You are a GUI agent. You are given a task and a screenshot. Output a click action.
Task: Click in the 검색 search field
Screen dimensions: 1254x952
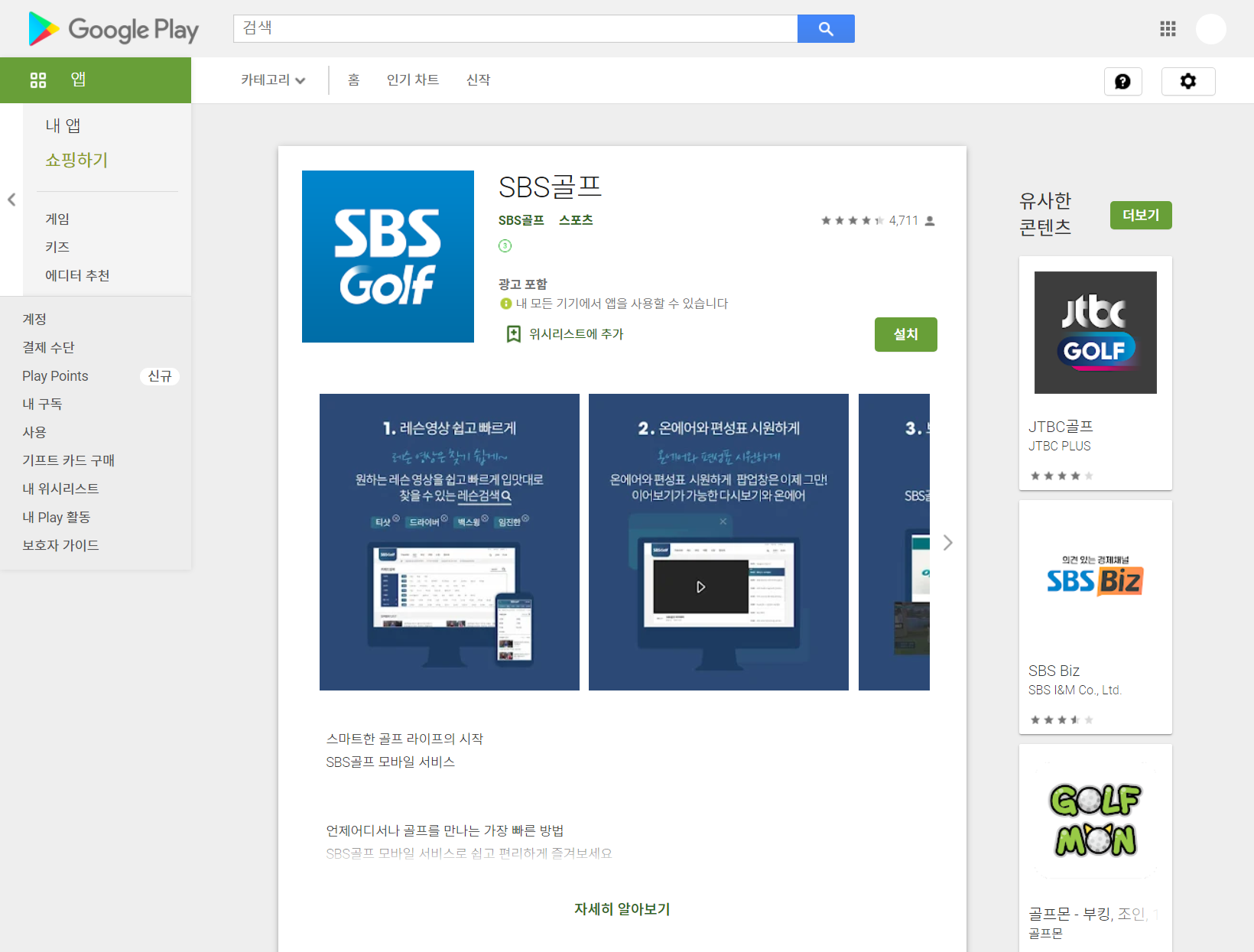pyautogui.click(x=515, y=28)
